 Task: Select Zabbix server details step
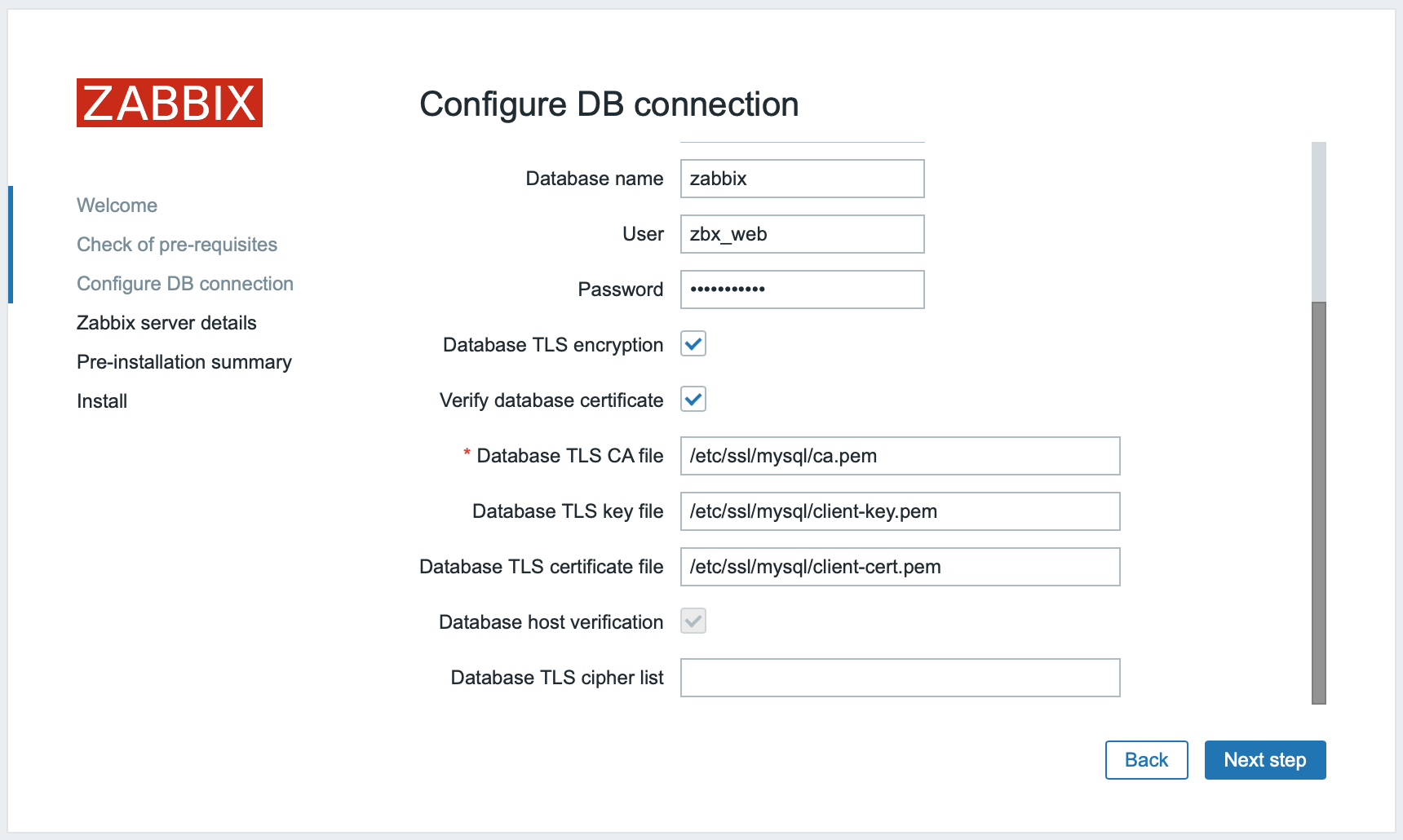(x=166, y=323)
